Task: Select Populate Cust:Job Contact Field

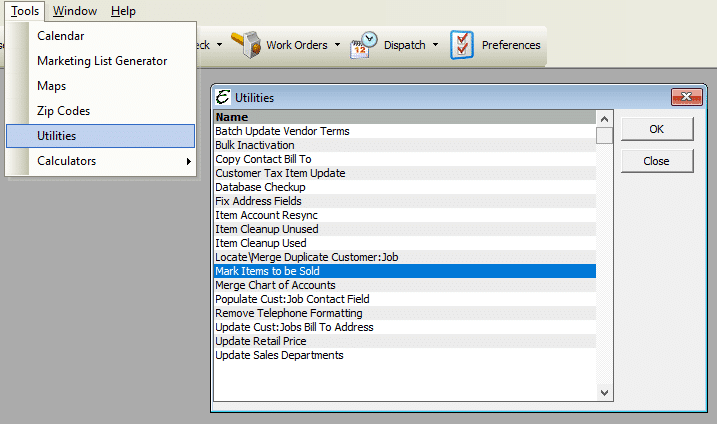Action: point(405,299)
